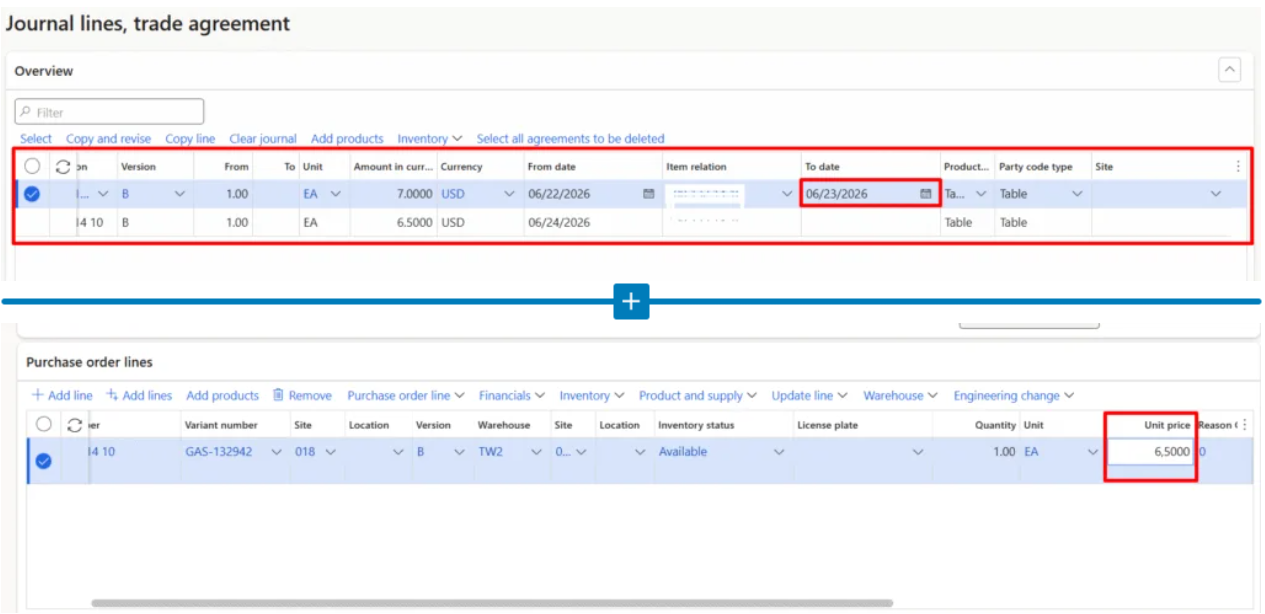
Task: Click the Add lines command
Action: [139, 396]
